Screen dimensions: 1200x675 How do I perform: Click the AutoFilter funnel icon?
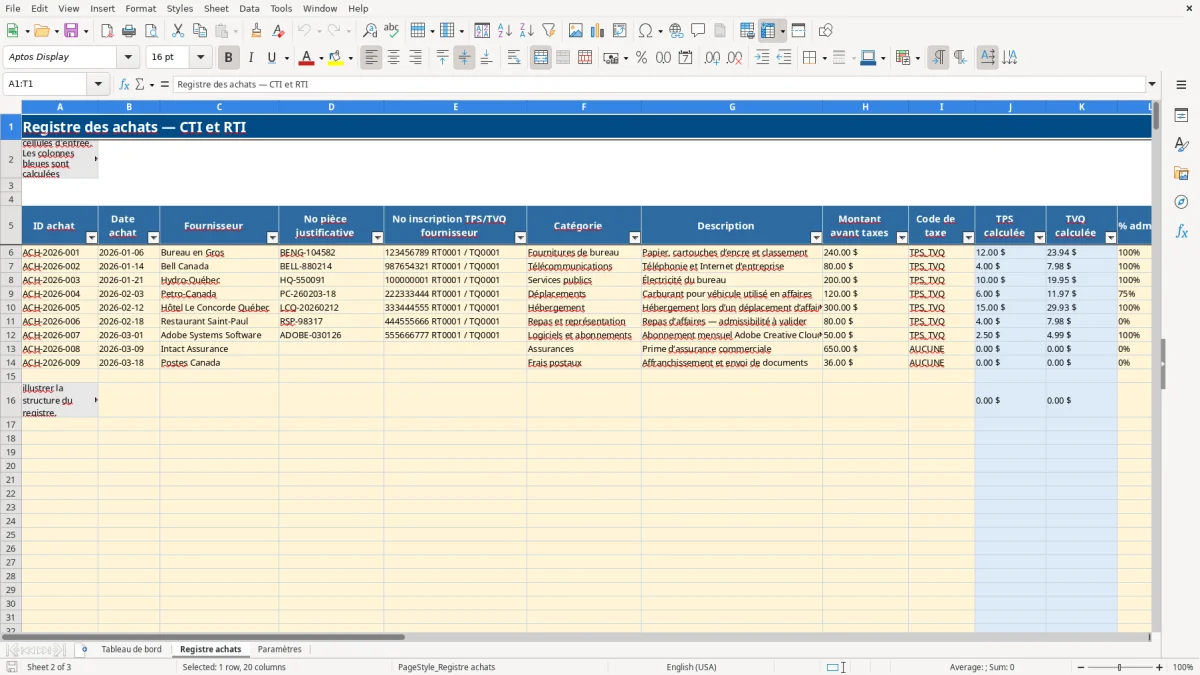pyautogui.click(x=549, y=31)
